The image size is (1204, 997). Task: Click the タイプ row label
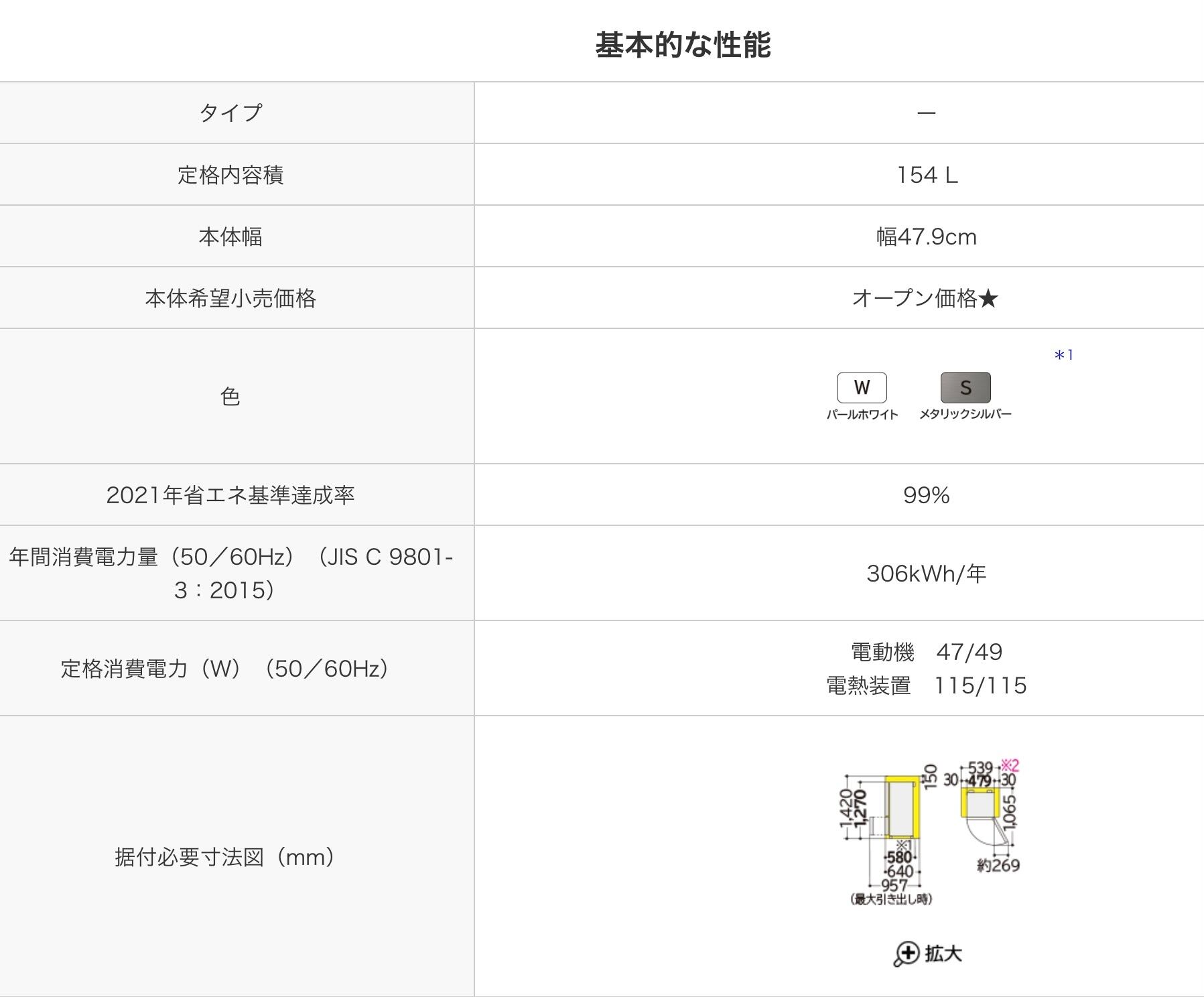(x=230, y=113)
